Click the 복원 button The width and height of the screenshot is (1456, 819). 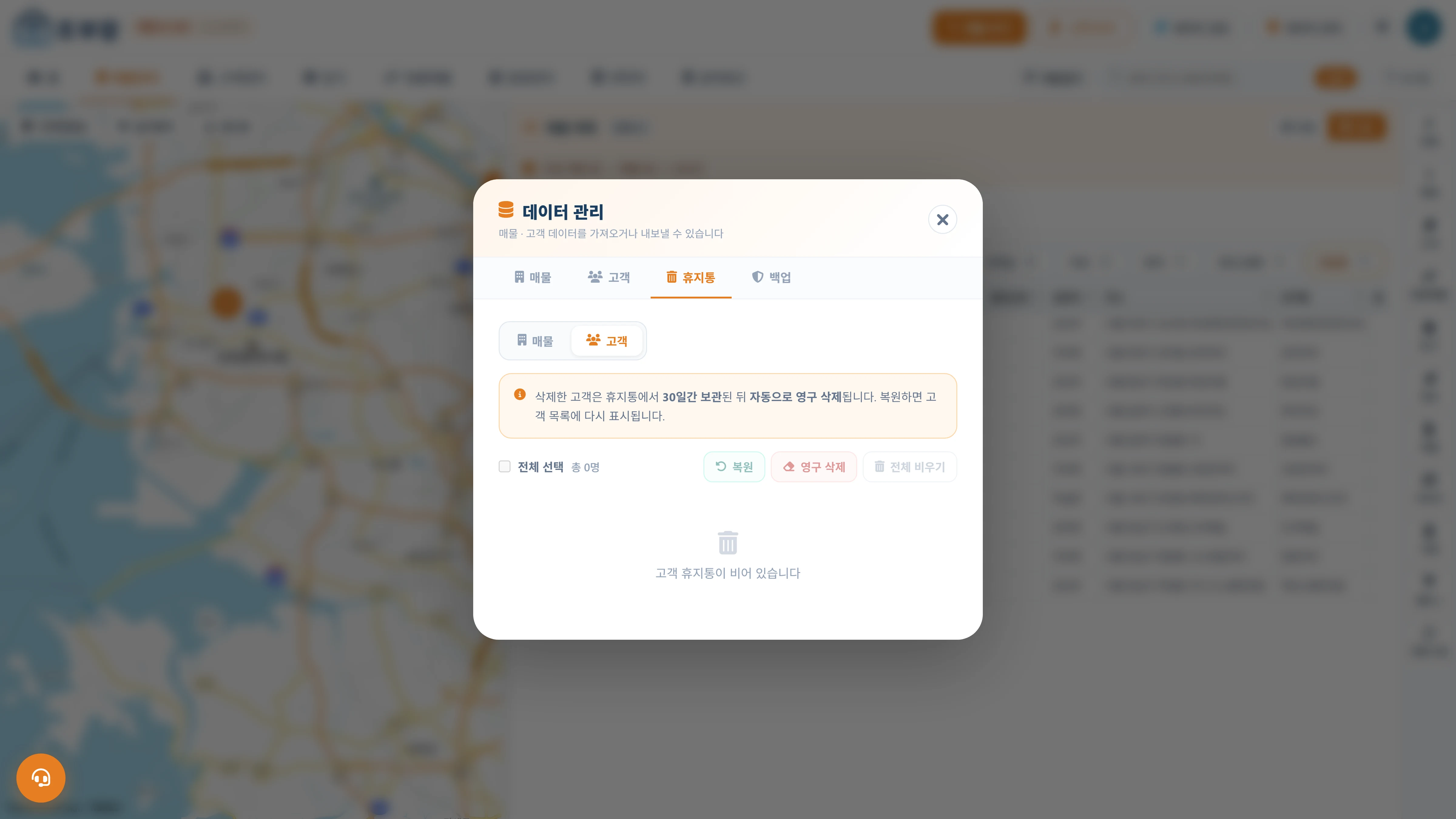[734, 467]
